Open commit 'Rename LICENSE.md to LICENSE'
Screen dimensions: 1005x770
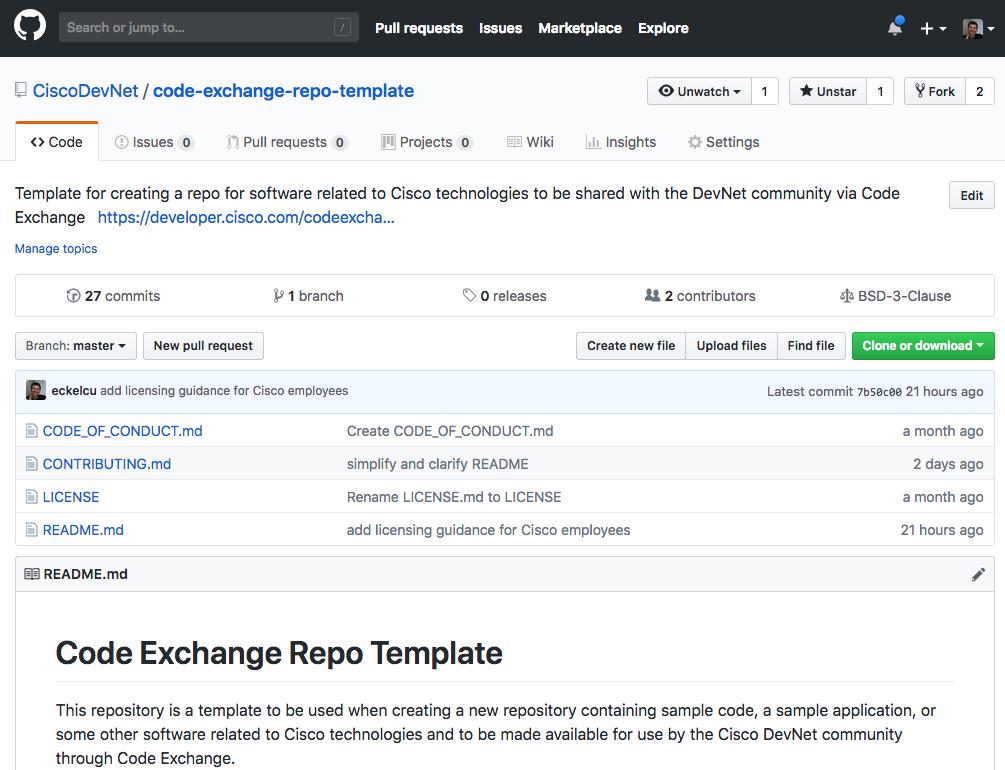454,497
